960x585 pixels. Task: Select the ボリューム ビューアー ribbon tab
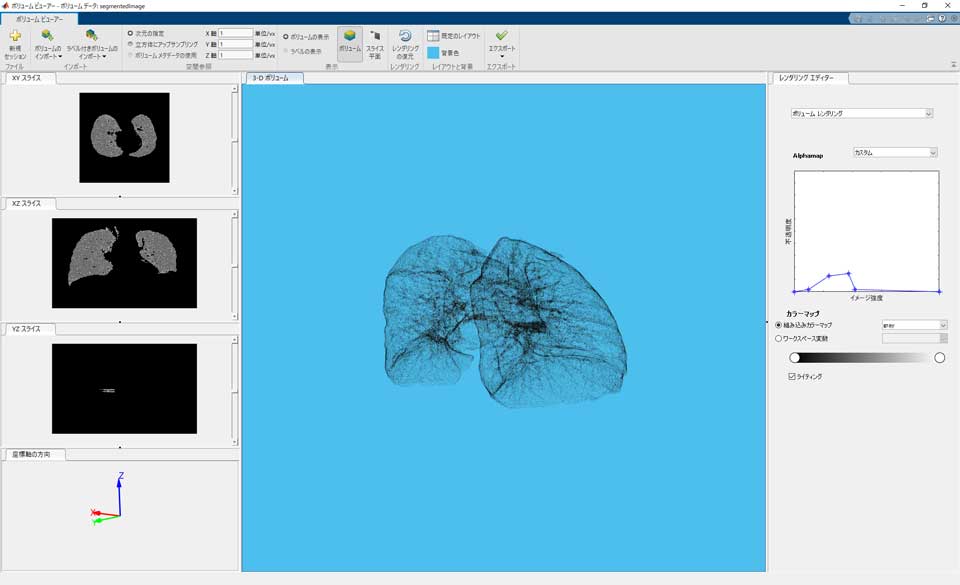[x=39, y=19]
